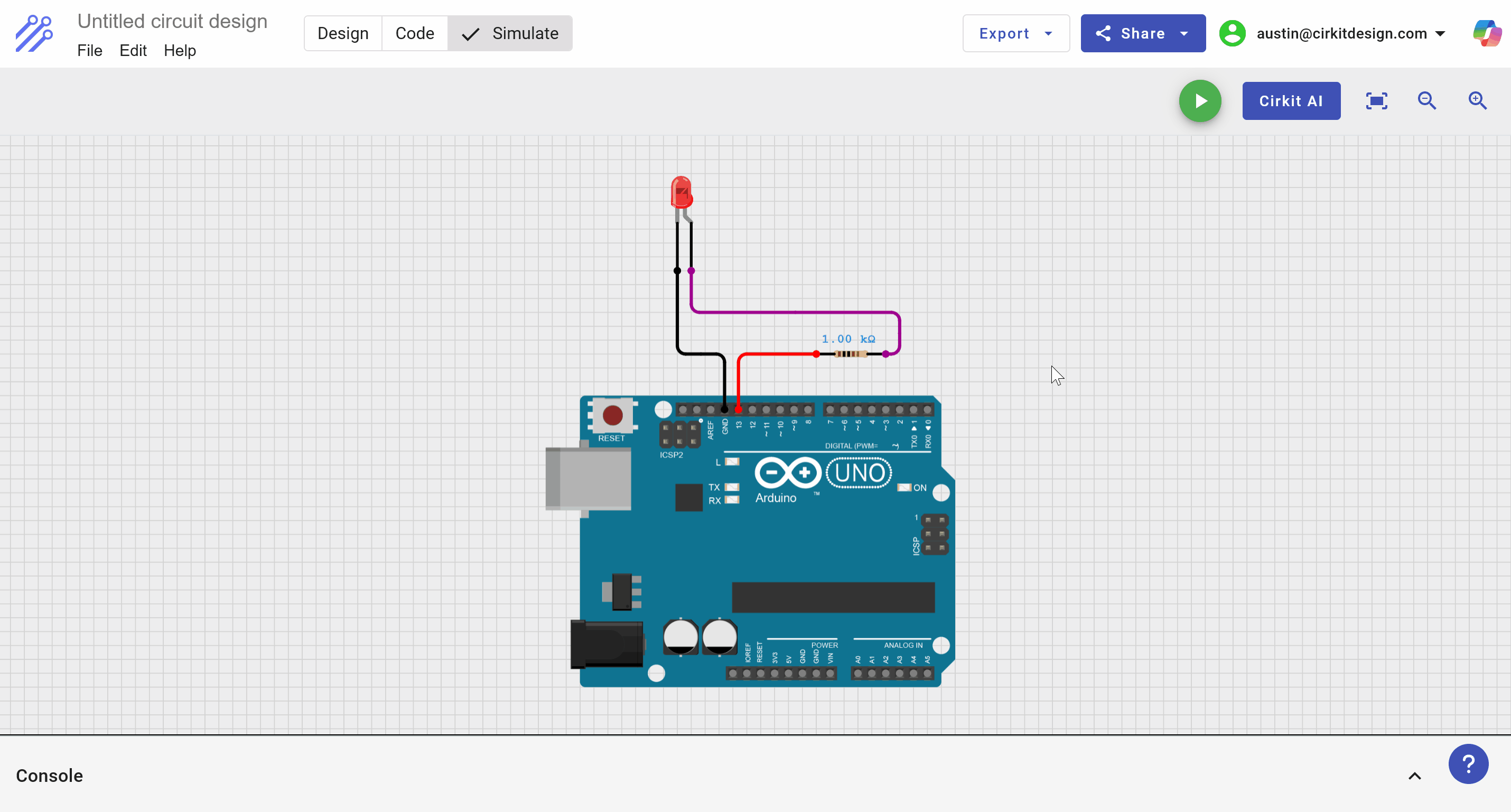1511x812 pixels.
Task: Click the fit-to-screen icon
Action: 1376,101
